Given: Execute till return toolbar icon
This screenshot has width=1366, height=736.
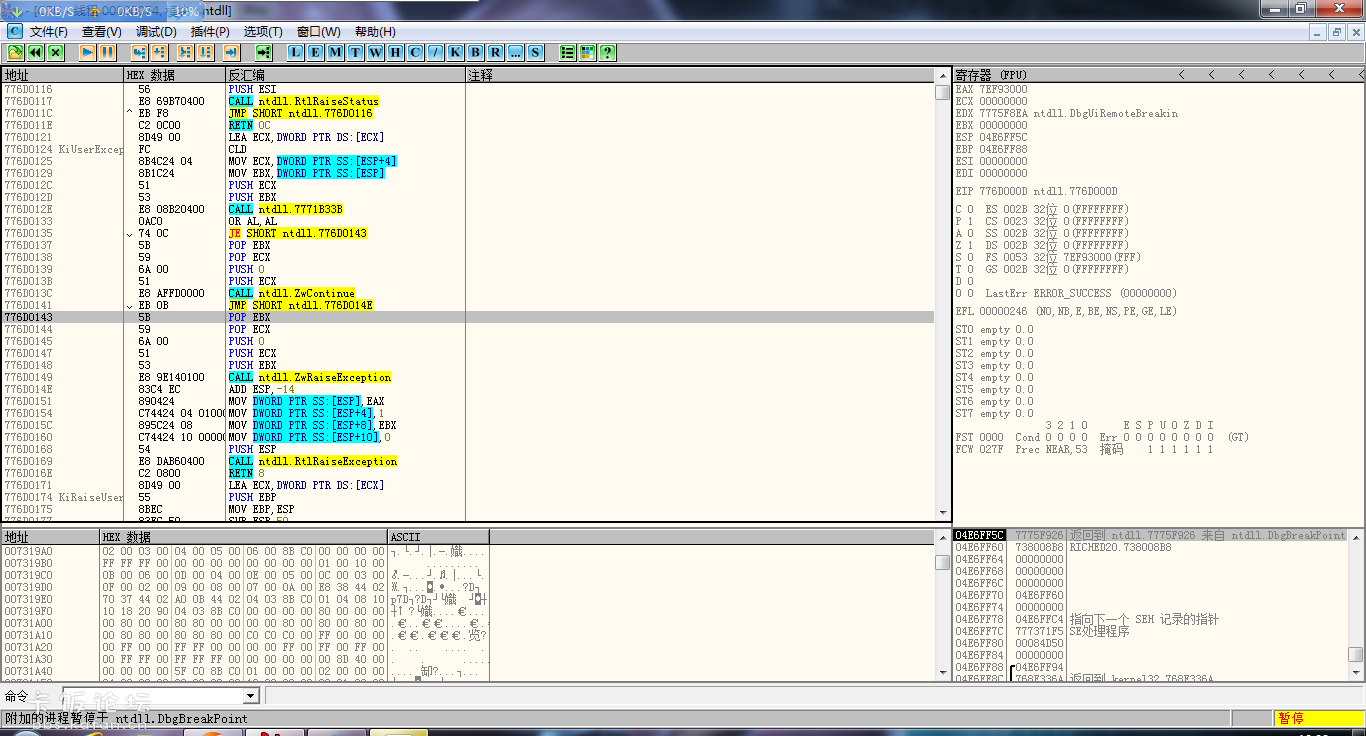Looking at the screenshot, I should [x=231, y=52].
